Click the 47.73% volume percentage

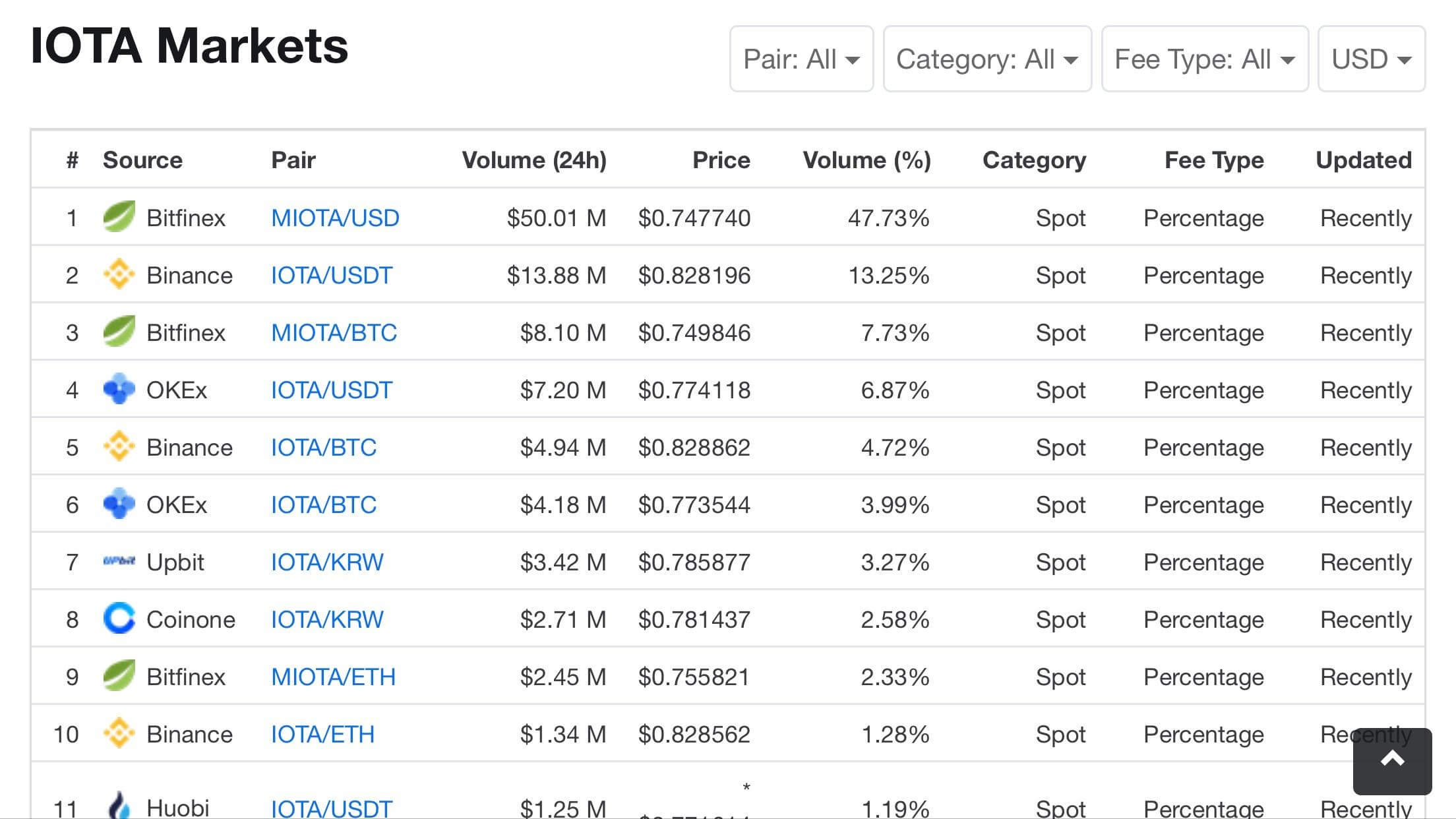click(888, 218)
